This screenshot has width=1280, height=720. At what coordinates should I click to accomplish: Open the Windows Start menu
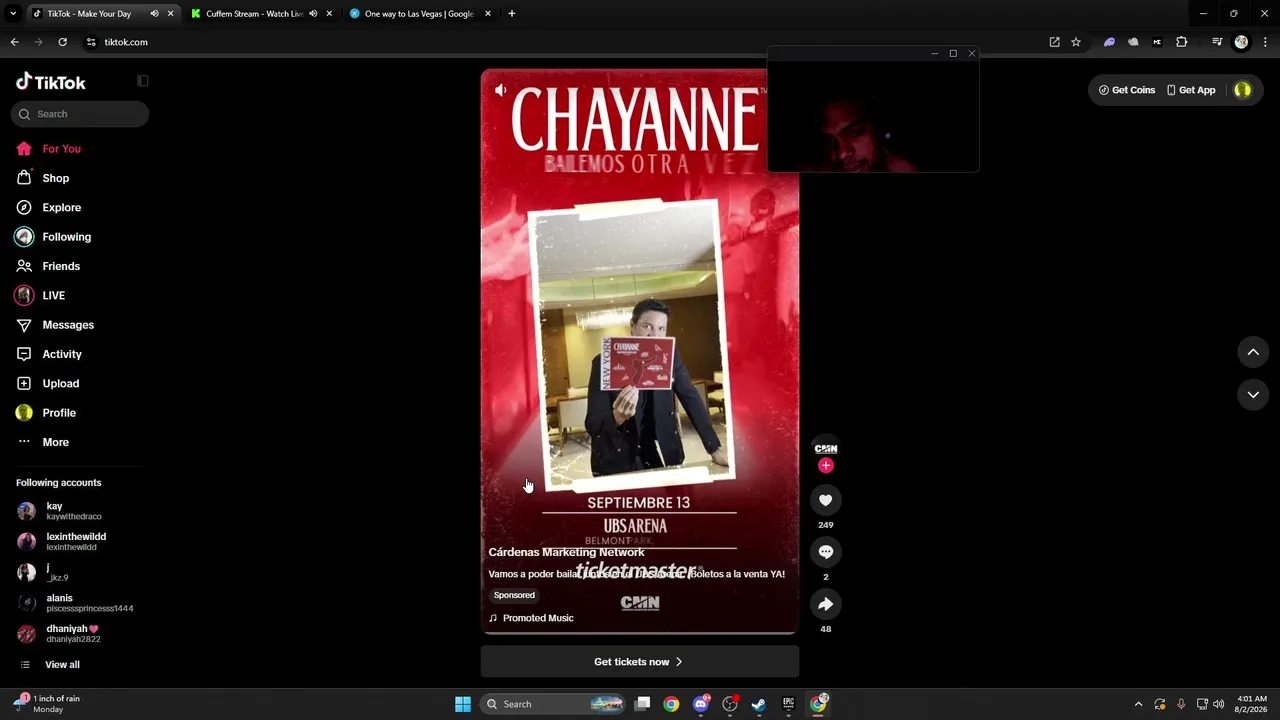tap(463, 704)
